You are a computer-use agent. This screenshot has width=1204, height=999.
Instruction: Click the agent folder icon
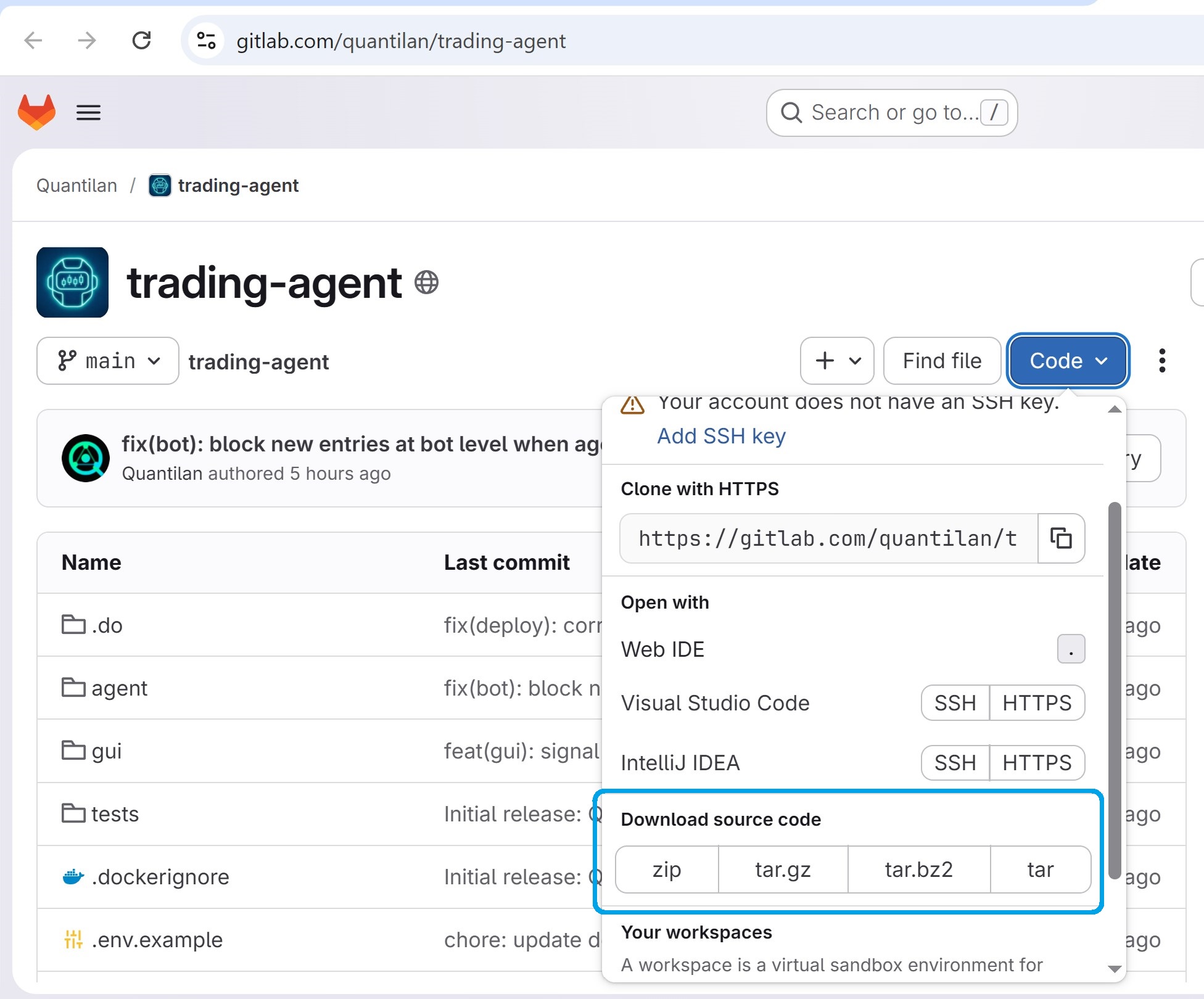[x=73, y=687]
